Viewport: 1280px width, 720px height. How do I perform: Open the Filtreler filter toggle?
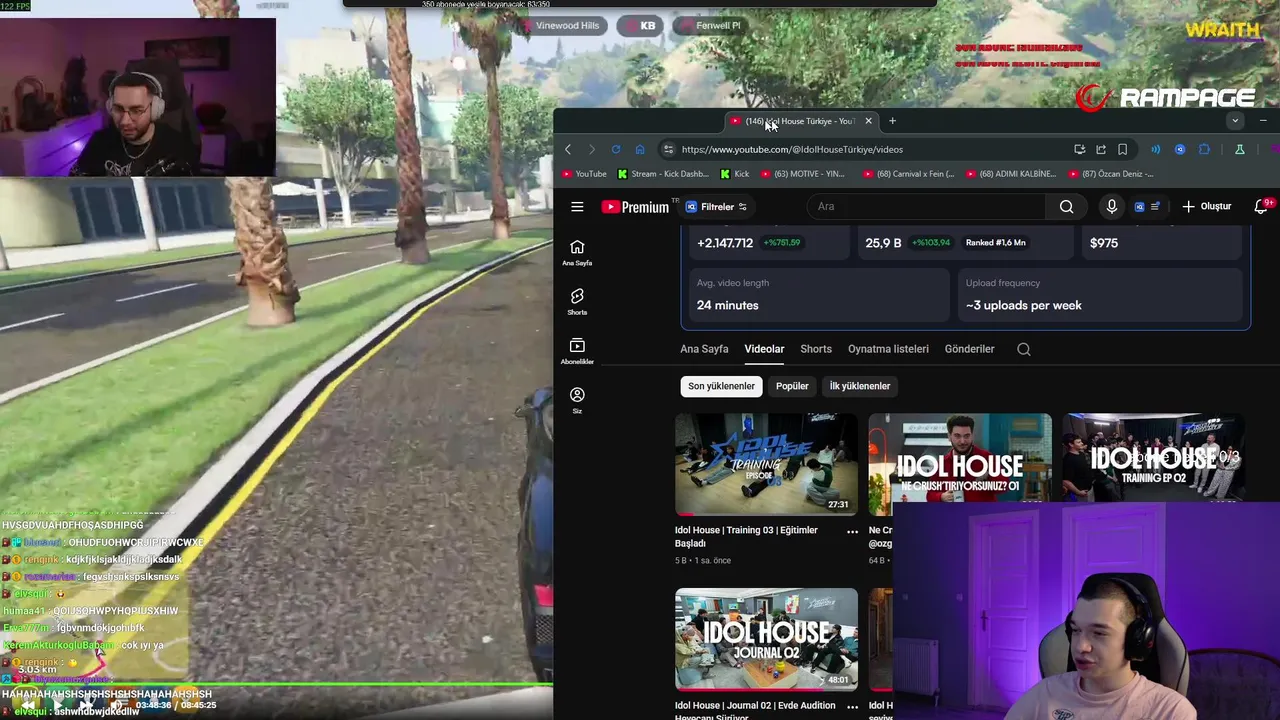[x=717, y=207]
